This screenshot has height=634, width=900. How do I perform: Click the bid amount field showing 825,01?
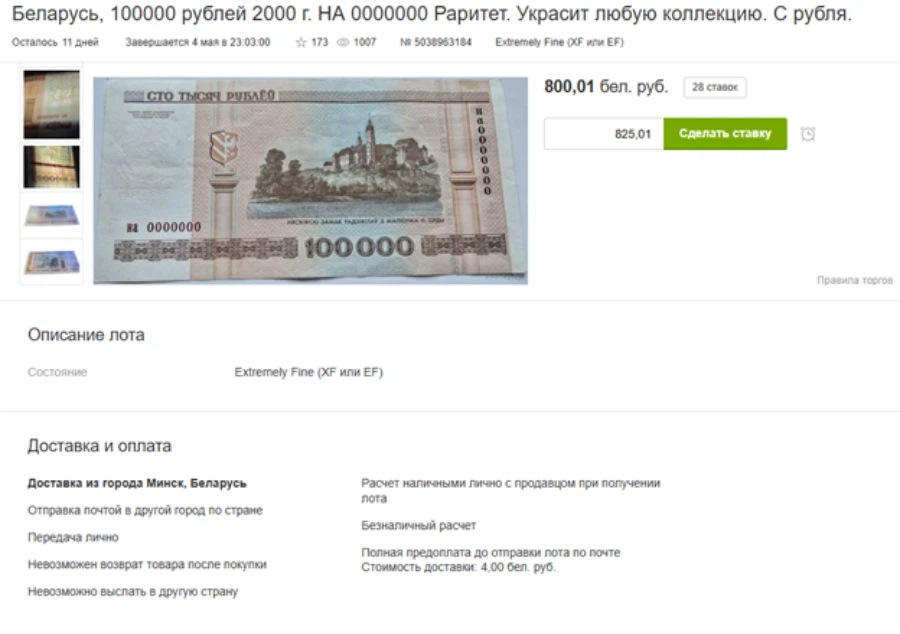pos(604,134)
